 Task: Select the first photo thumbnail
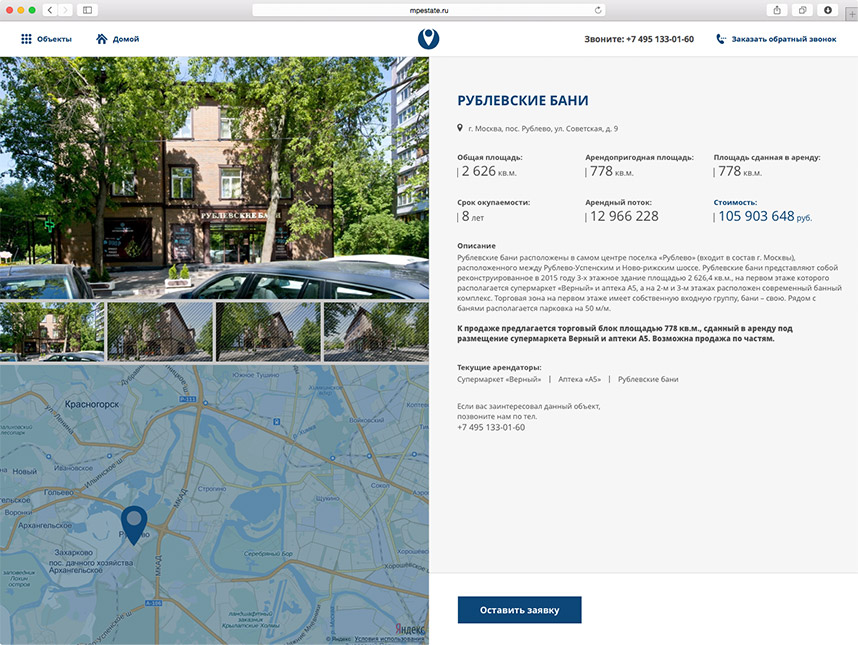(x=52, y=332)
